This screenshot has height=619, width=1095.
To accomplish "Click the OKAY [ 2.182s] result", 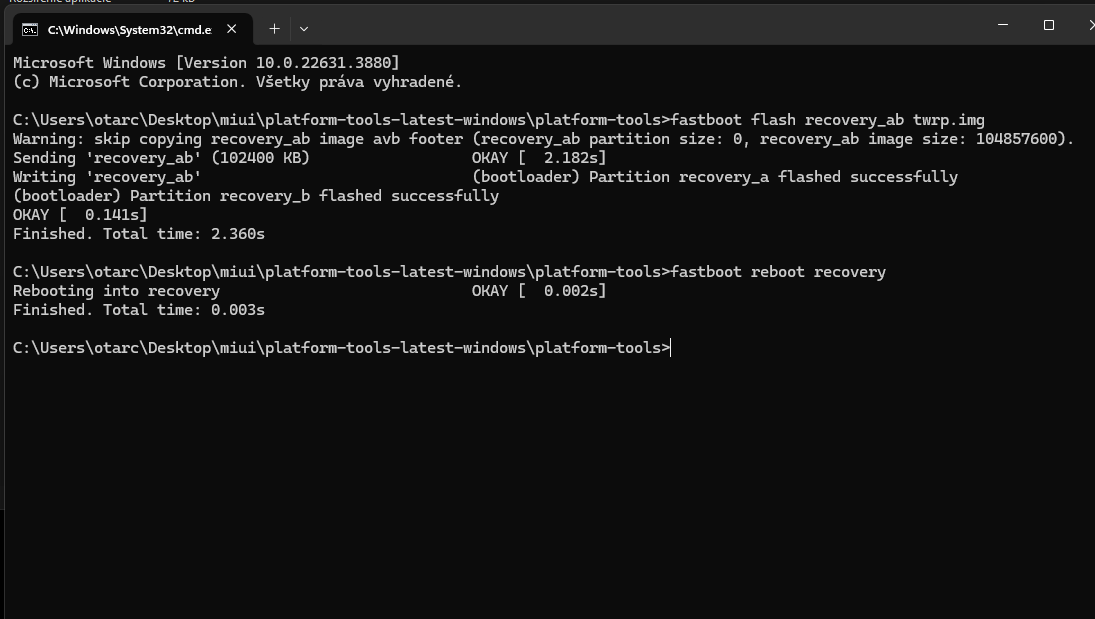I will tap(539, 158).
